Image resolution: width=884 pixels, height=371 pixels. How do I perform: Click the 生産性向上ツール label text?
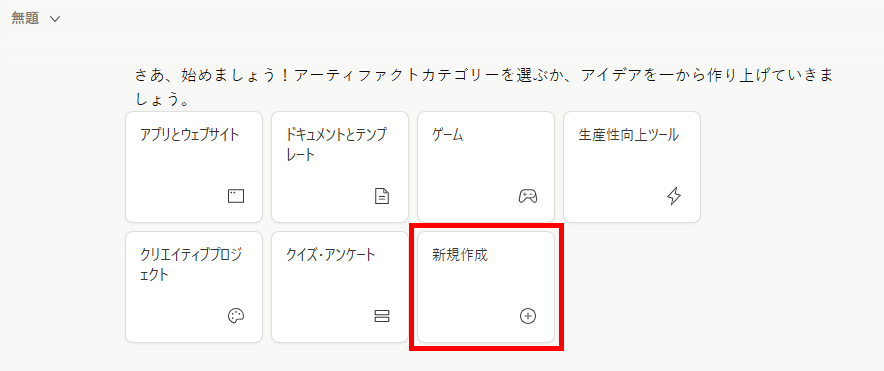click(x=628, y=135)
